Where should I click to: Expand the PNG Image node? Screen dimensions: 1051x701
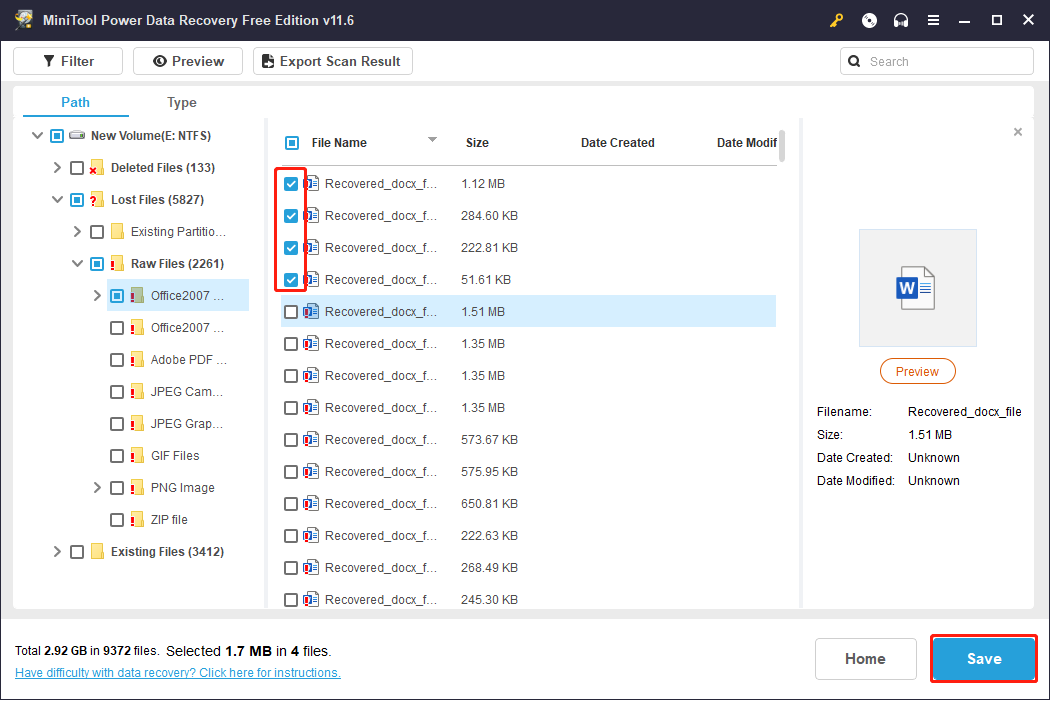coord(97,488)
